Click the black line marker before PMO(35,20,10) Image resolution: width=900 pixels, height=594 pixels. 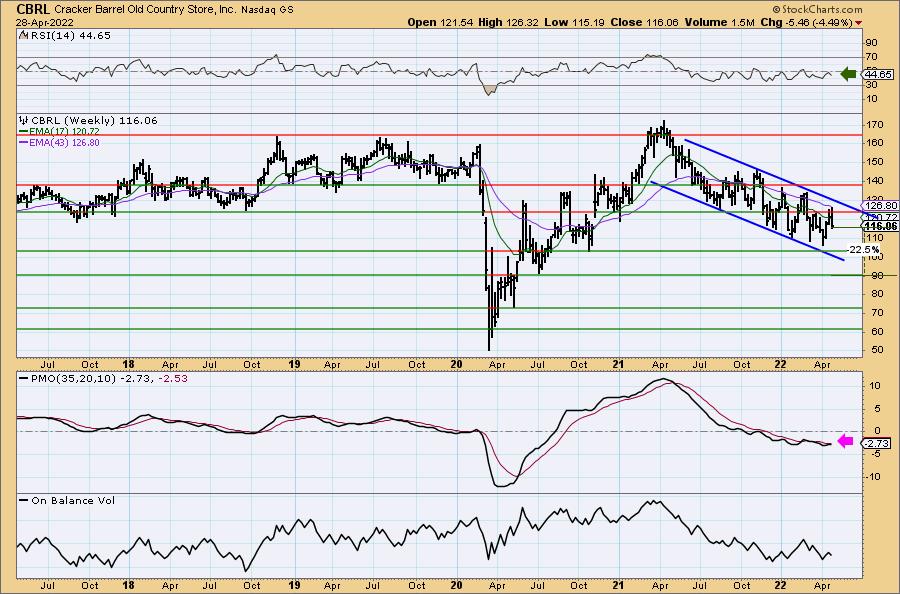point(24,379)
